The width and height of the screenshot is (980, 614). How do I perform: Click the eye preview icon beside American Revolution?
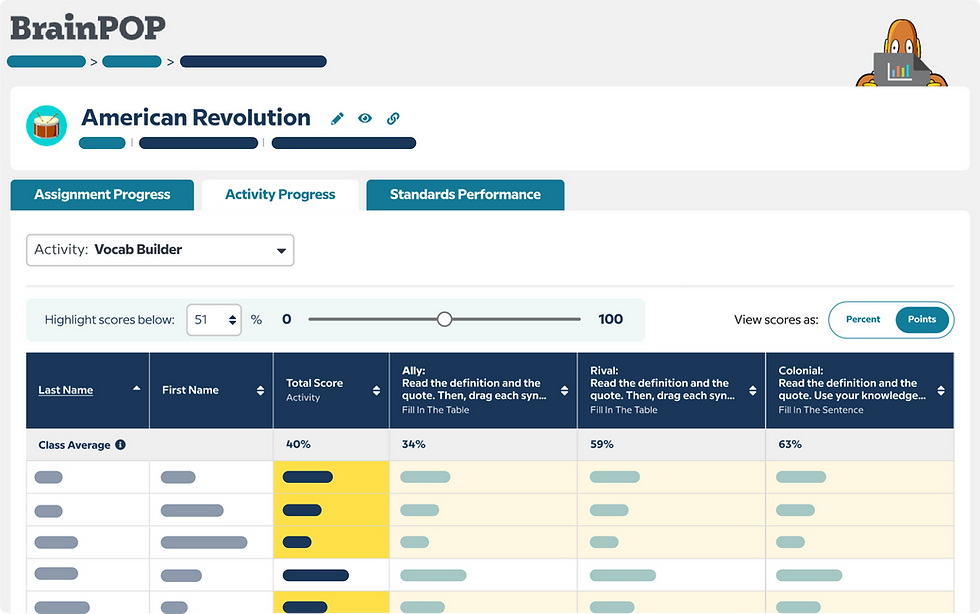pos(365,118)
